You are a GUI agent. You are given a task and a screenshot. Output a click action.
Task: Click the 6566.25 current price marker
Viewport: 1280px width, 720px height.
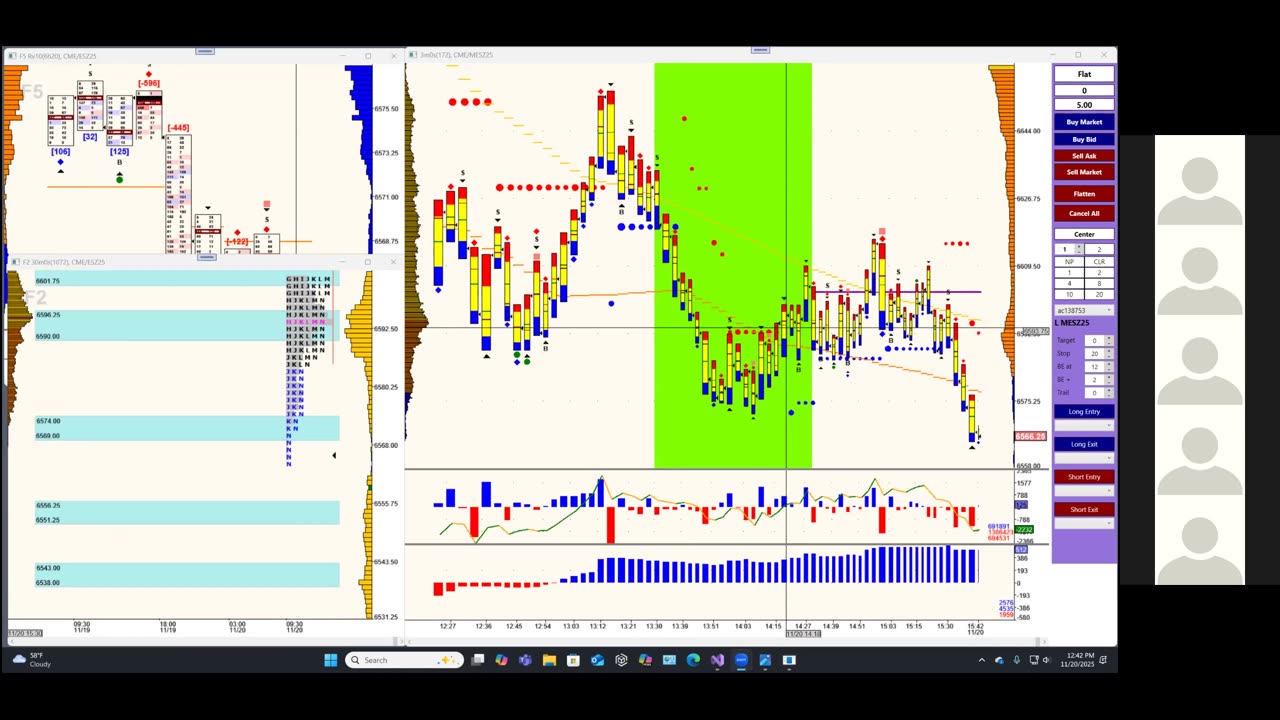(x=1030, y=437)
